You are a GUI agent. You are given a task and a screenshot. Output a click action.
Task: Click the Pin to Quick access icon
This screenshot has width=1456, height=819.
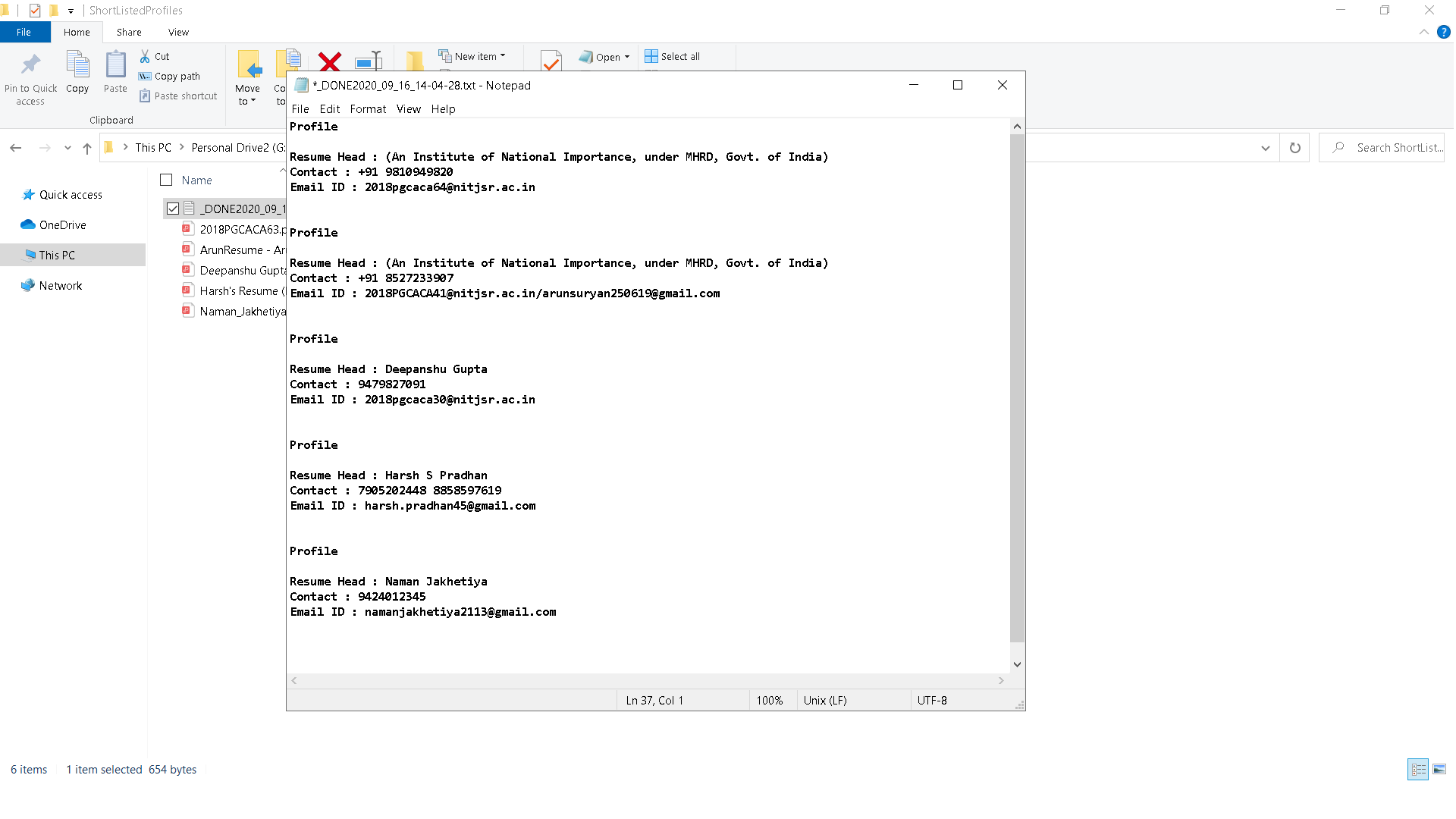(30, 65)
